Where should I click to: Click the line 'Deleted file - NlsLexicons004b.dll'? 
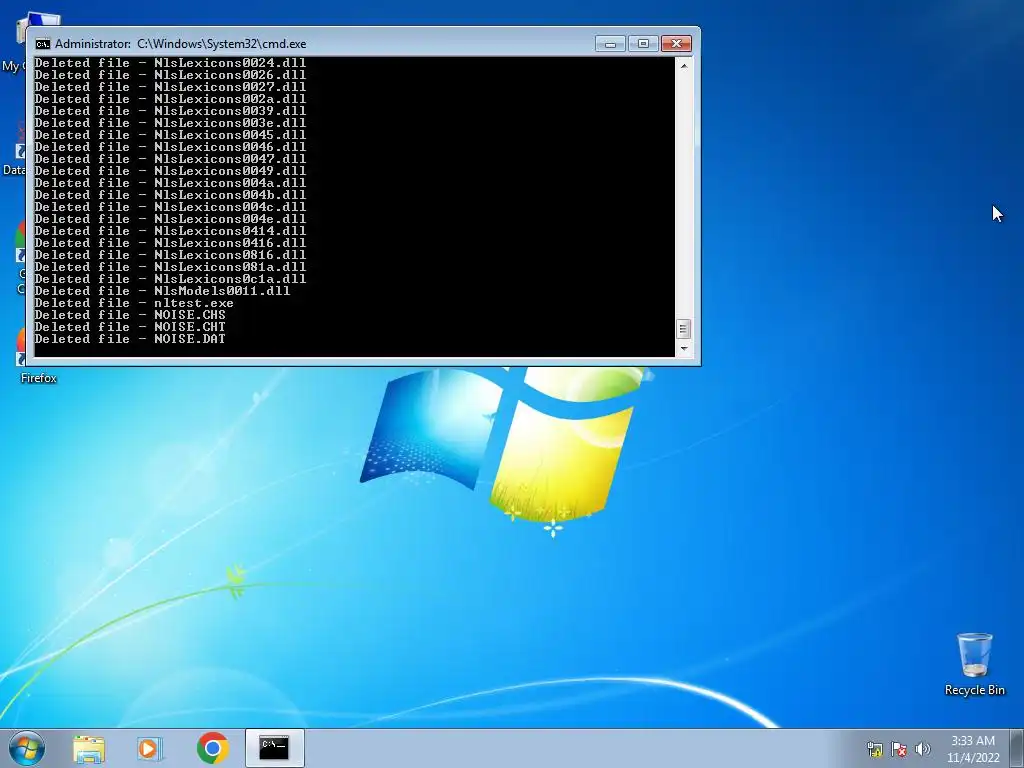click(x=170, y=195)
